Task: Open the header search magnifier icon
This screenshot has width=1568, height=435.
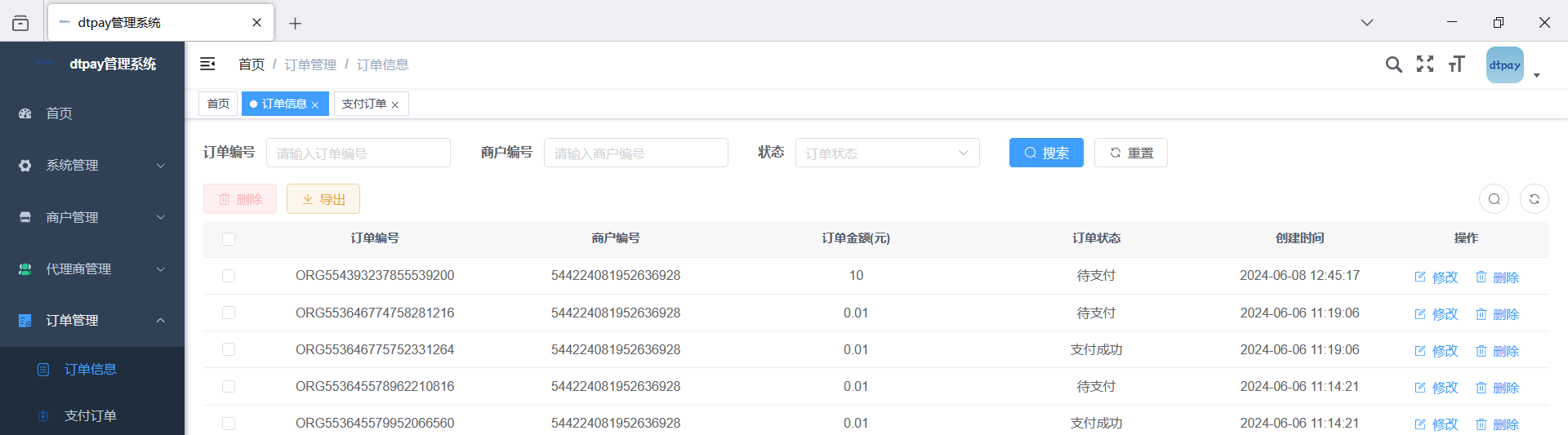Action: tap(1393, 64)
